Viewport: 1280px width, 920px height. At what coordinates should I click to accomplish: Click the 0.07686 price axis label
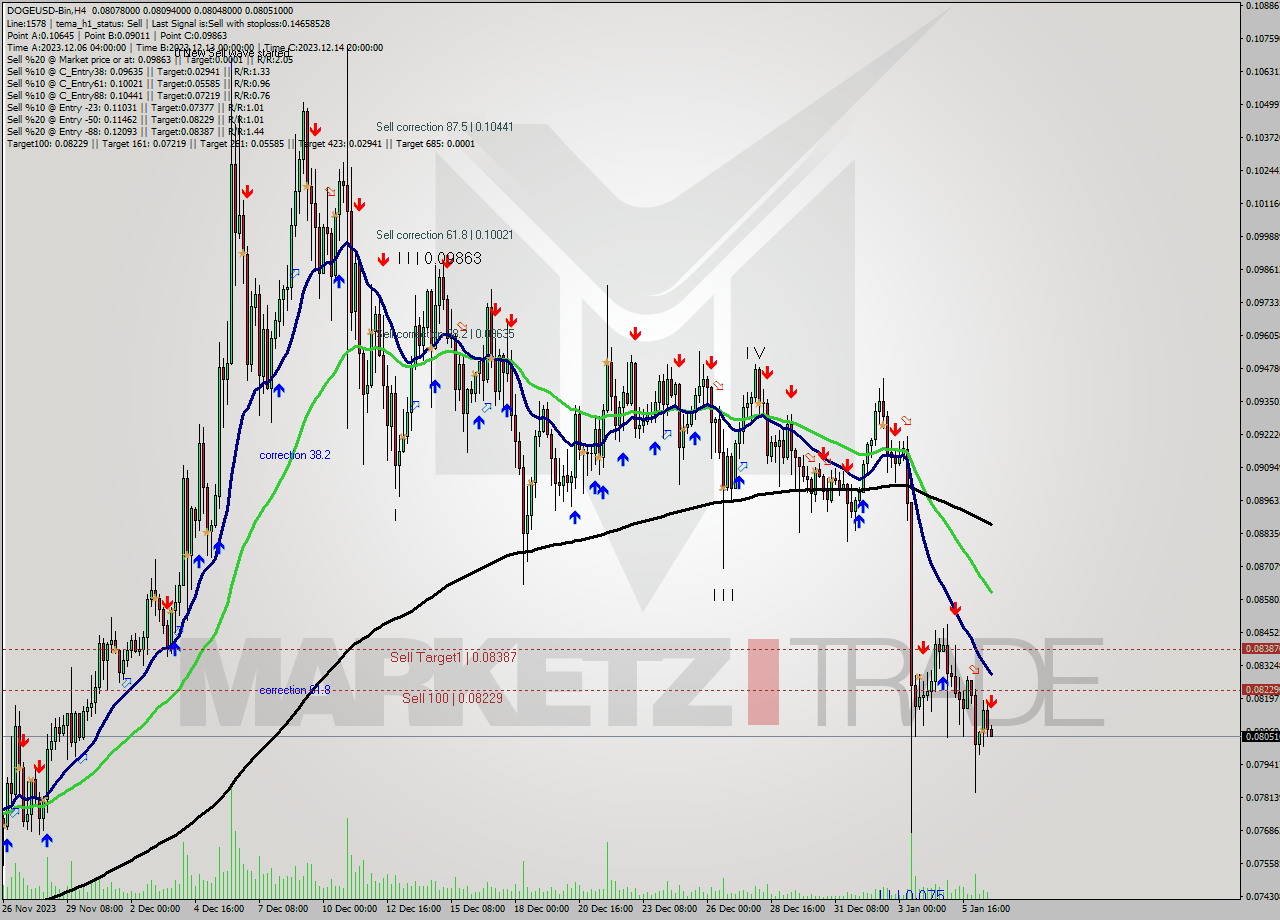point(1261,830)
